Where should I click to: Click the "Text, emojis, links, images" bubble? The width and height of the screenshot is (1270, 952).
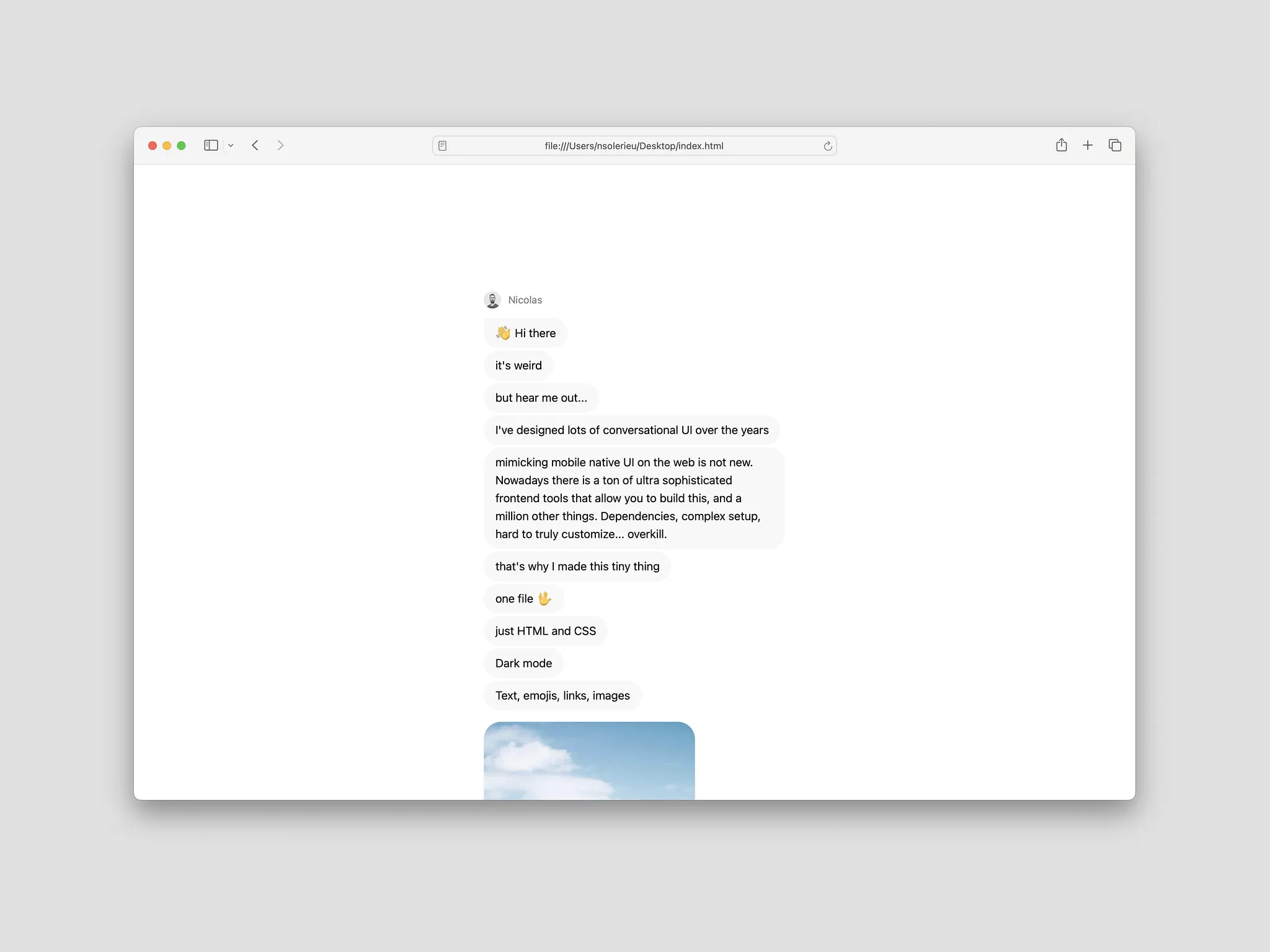(562, 695)
